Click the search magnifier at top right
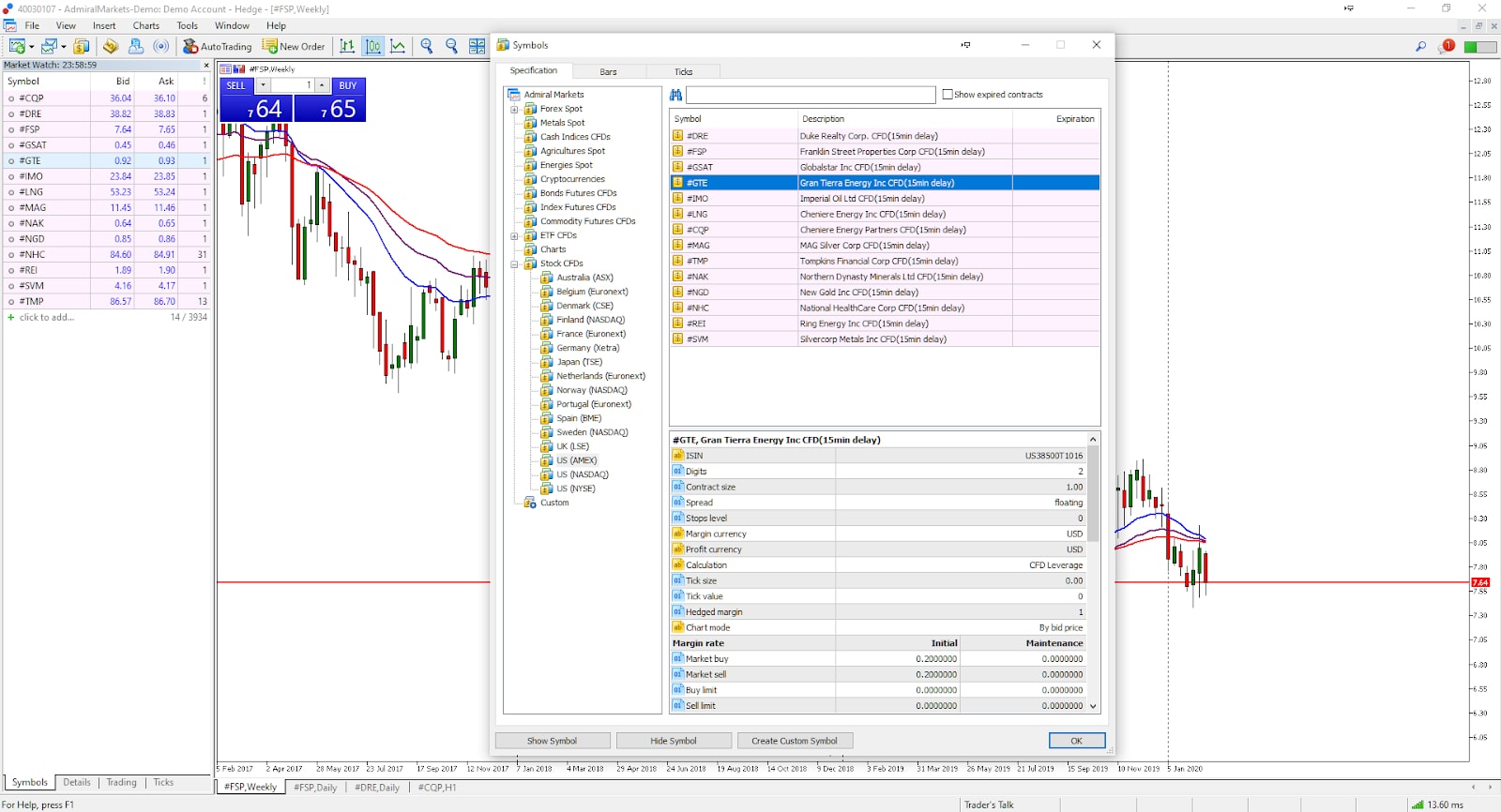The image size is (1501, 812). click(1420, 46)
